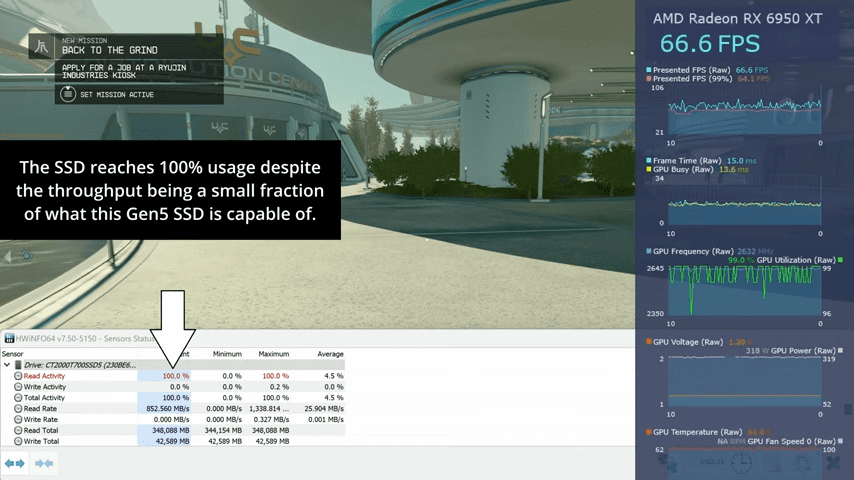Click the Maximum column header
Image resolution: width=854 pixels, height=480 pixels.
(273, 354)
